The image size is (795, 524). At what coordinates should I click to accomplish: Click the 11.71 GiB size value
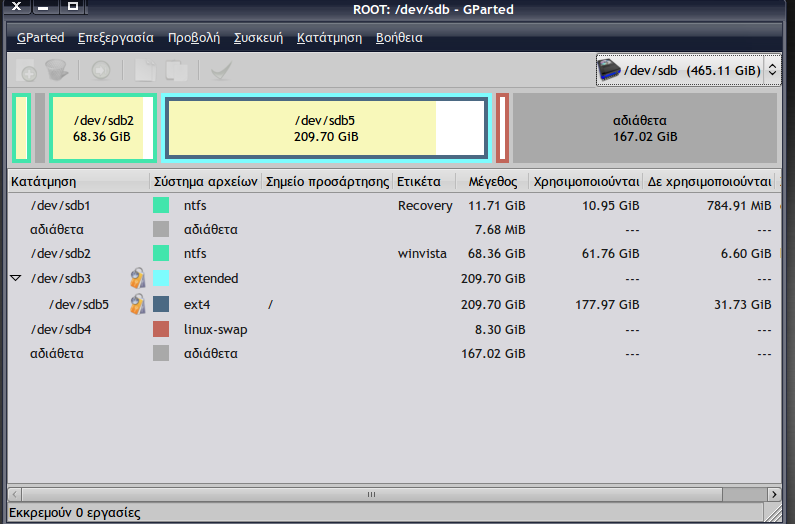tap(496, 205)
